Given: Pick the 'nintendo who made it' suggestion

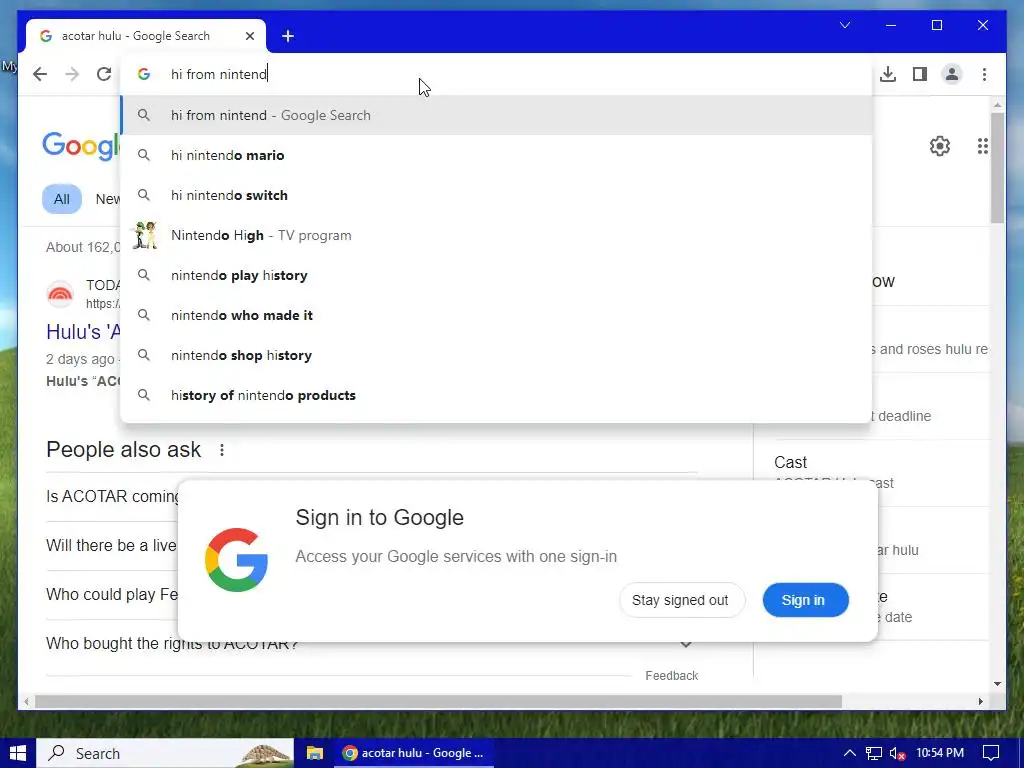Looking at the screenshot, I should [496, 315].
